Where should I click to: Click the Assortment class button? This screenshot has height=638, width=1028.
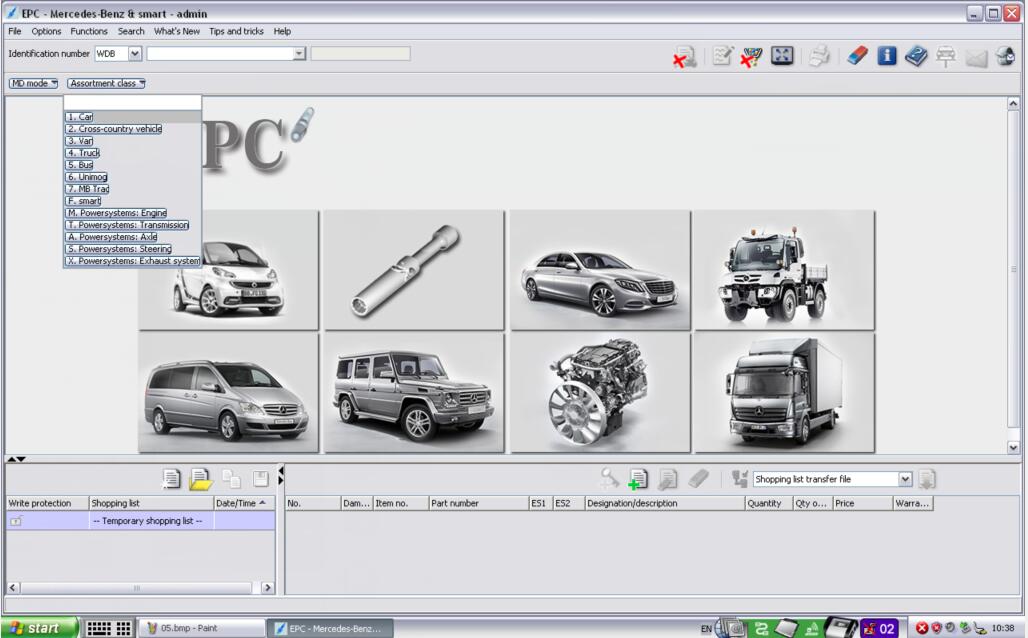[x=106, y=83]
